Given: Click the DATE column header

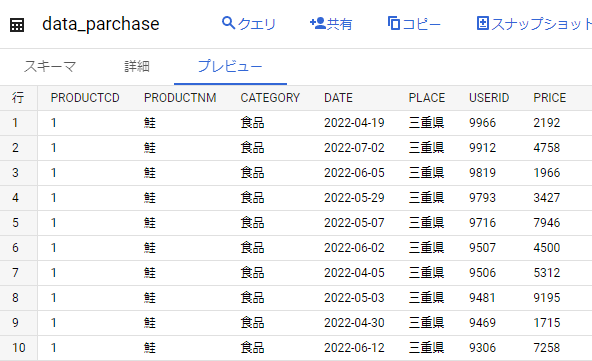Looking at the screenshot, I should click(338, 98).
